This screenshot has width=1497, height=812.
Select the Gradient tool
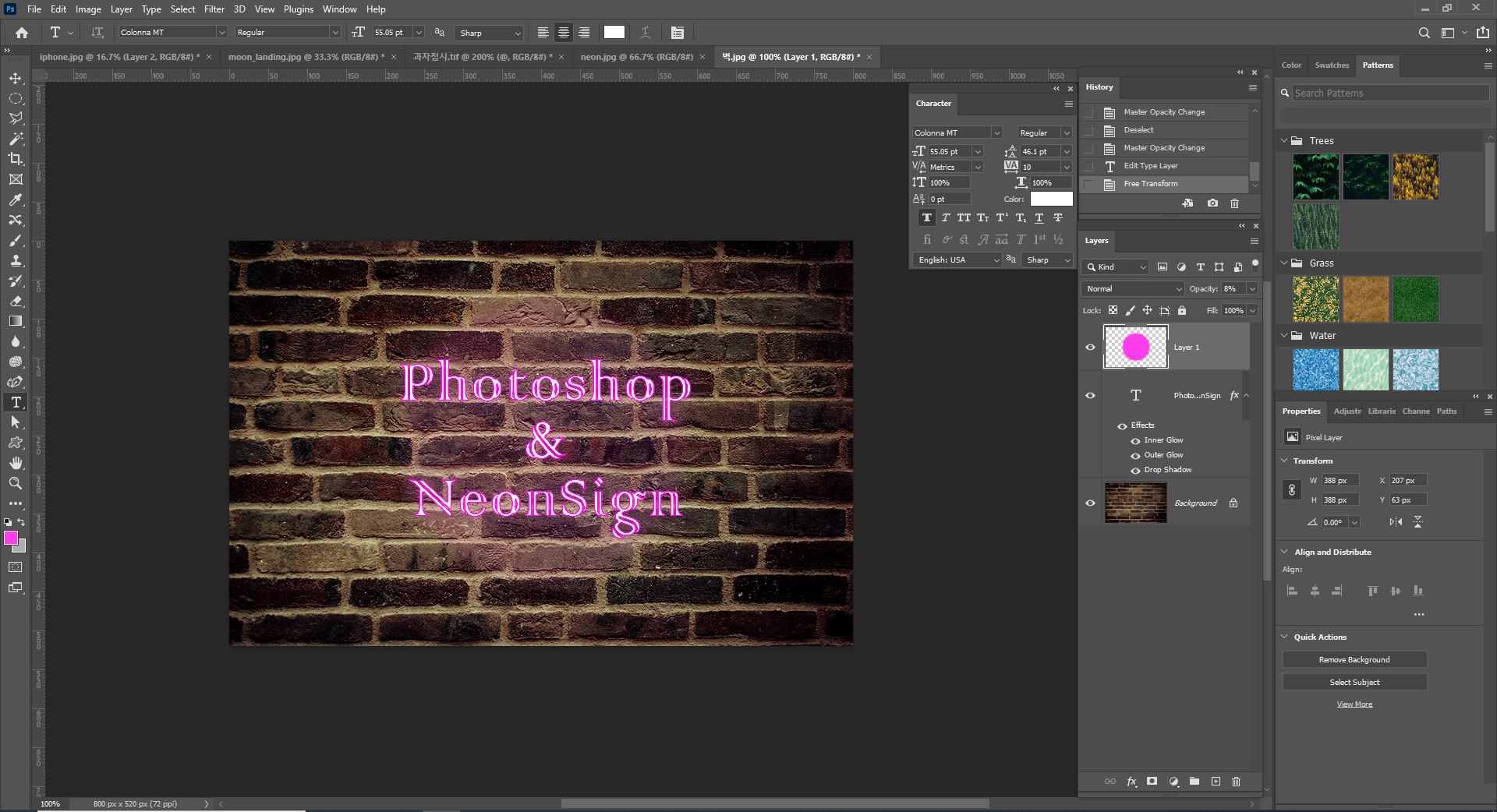[x=16, y=321]
